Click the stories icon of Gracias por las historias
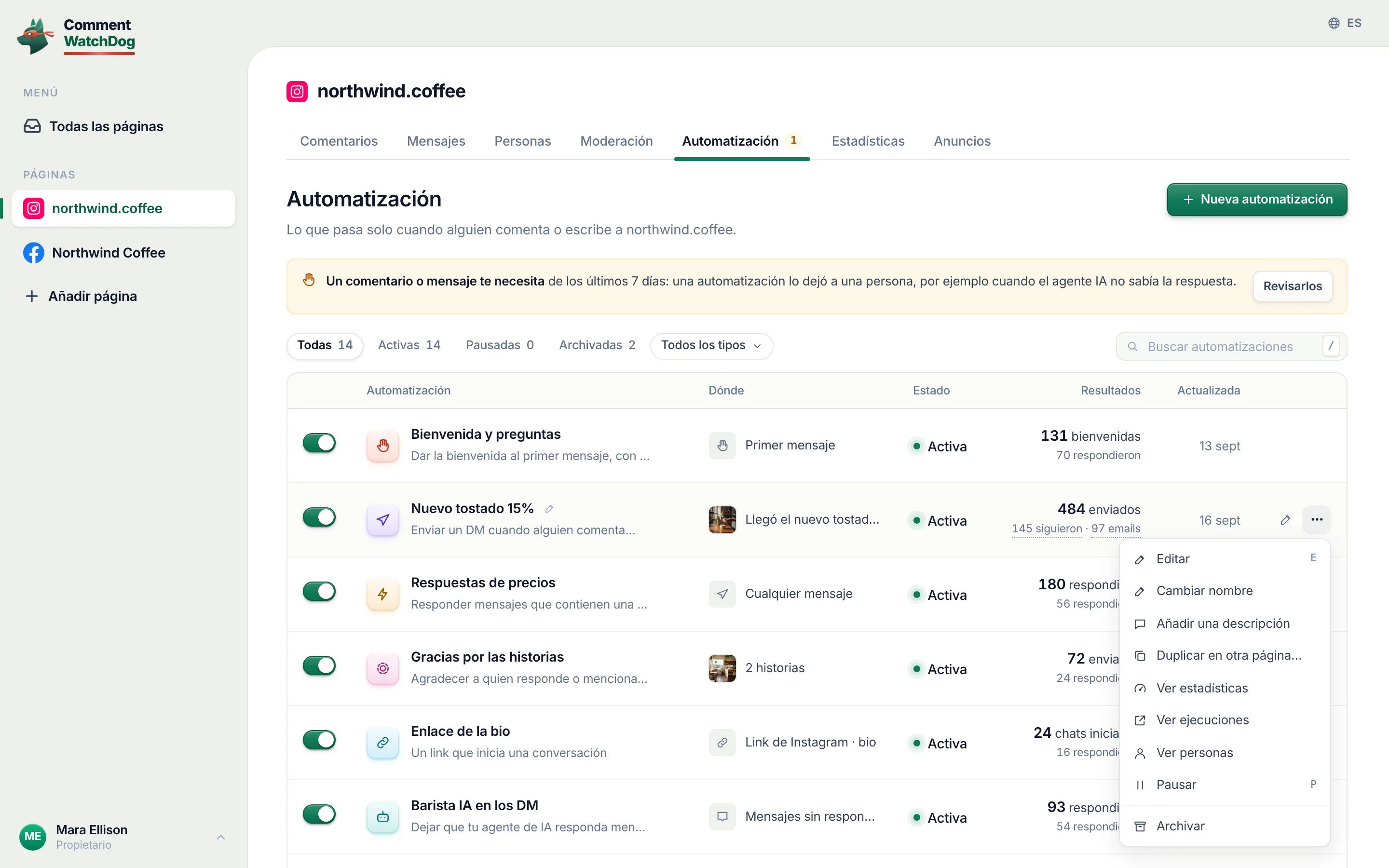Image resolution: width=1389 pixels, height=868 pixels. 383,668
